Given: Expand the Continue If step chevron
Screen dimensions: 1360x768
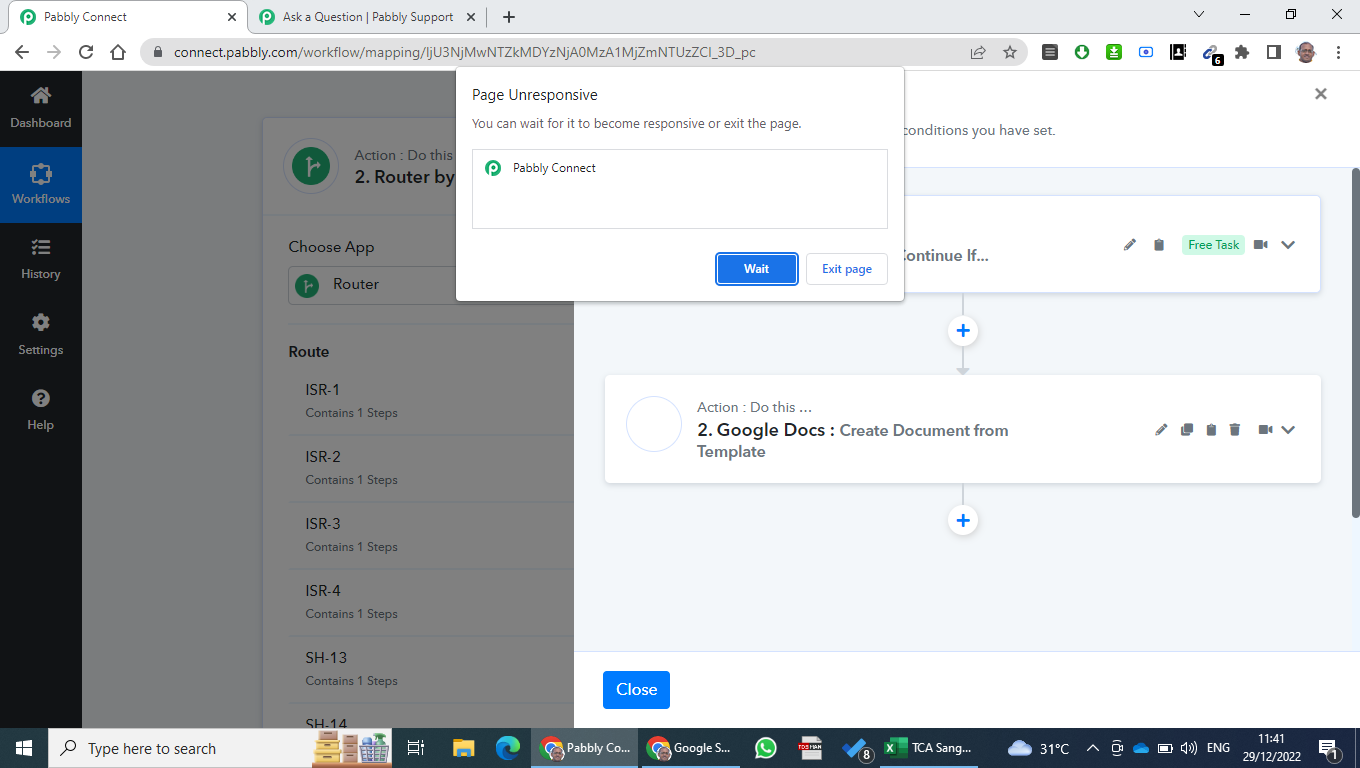Looking at the screenshot, I should [x=1288, y=245].
